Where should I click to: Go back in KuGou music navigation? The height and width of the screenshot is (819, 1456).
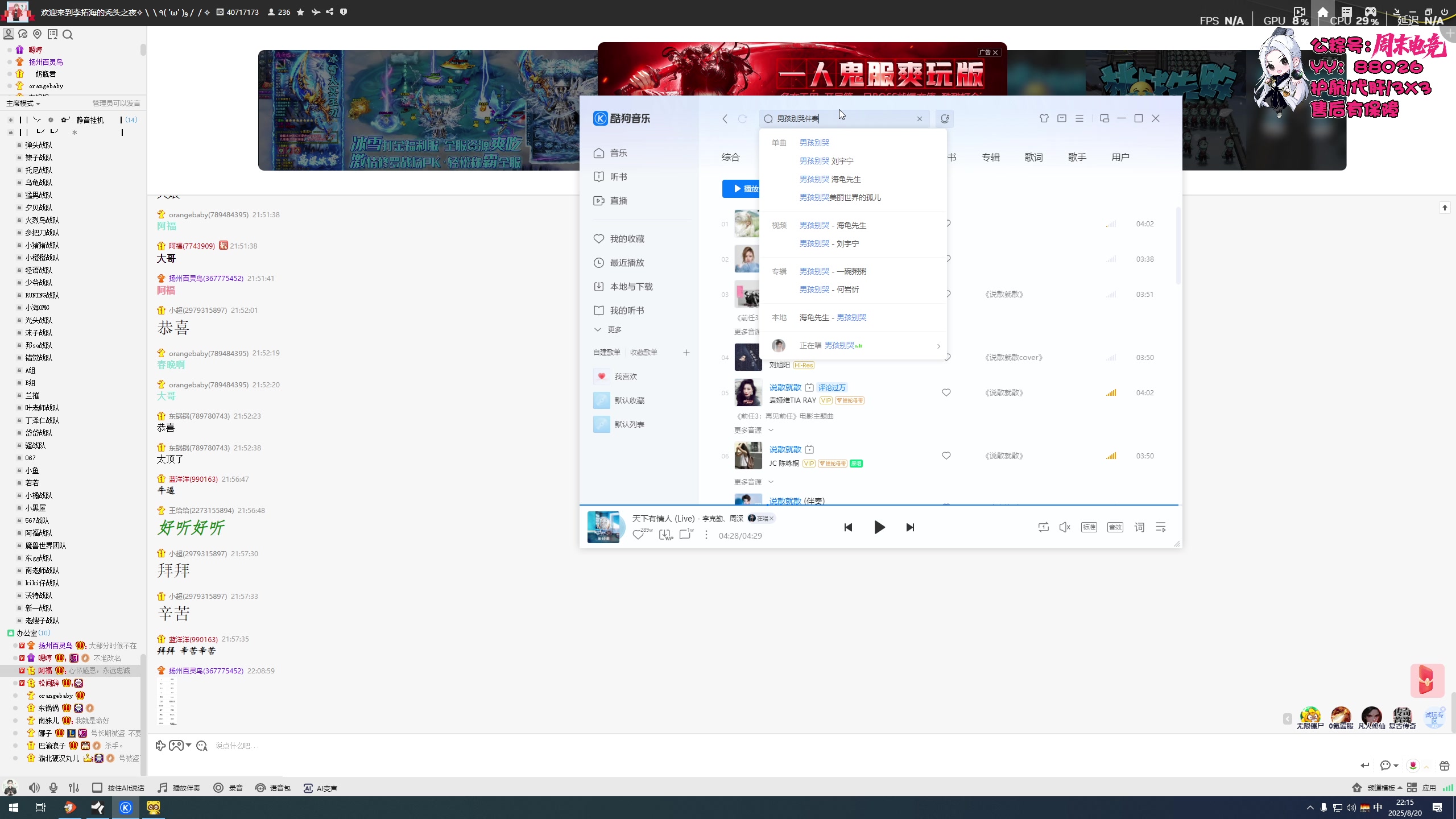pyautogui.click(x=725, y=119)
